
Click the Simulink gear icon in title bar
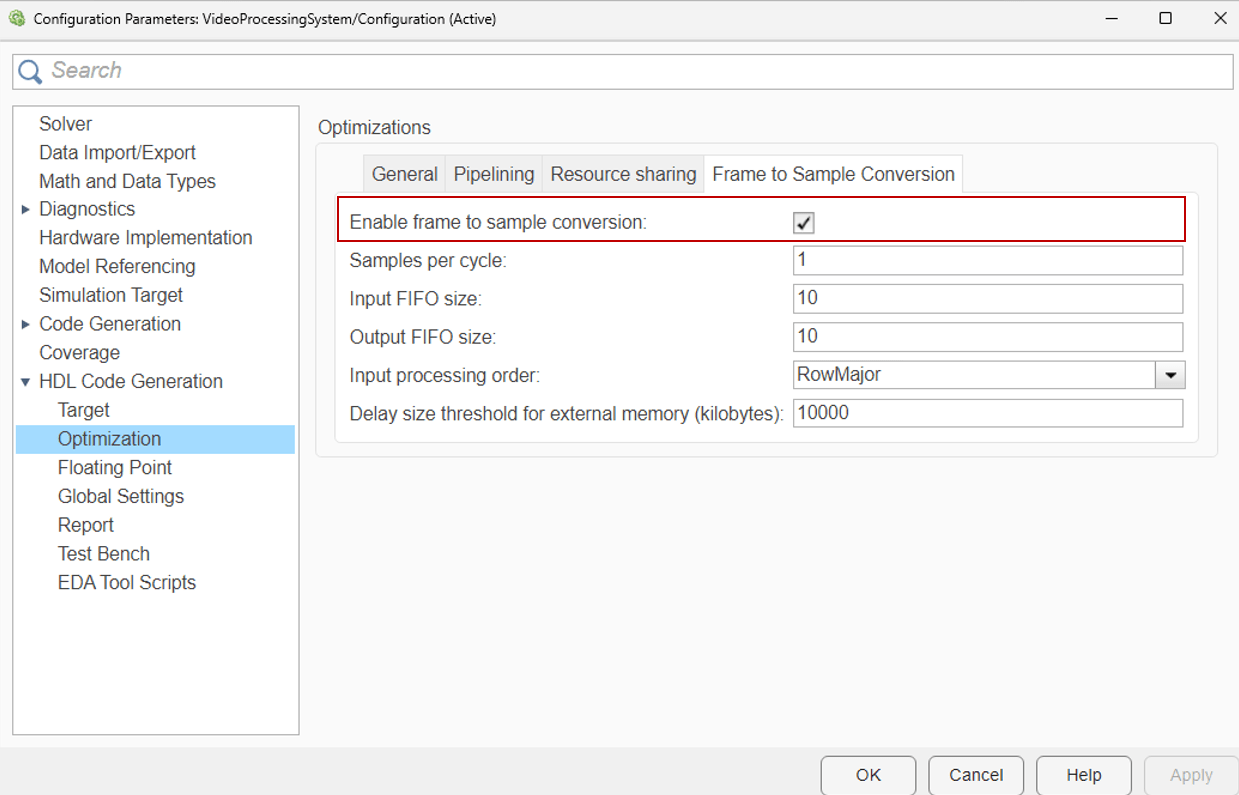[x=17, y=18]
